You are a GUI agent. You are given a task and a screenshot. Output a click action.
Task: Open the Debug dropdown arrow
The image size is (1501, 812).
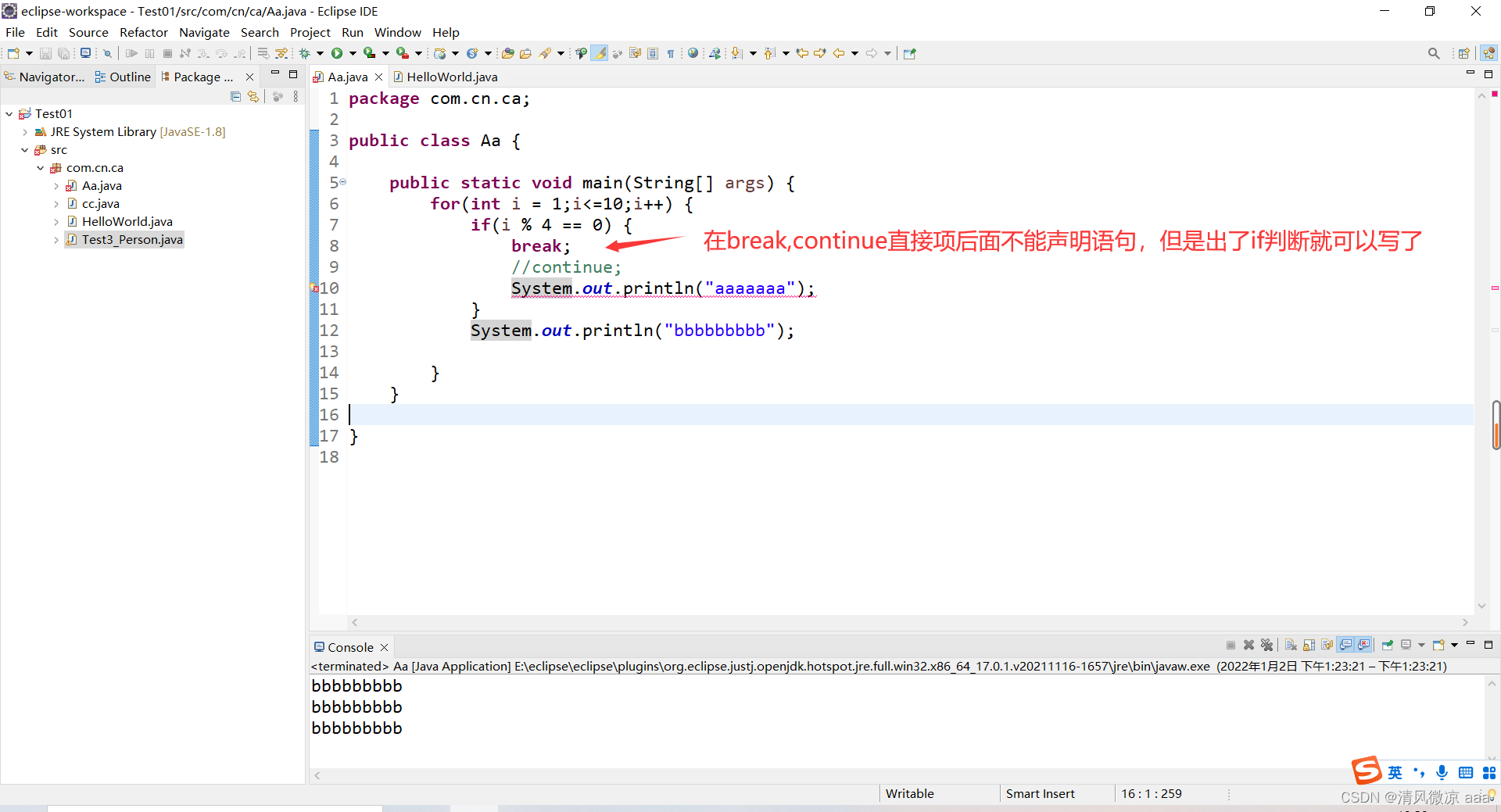[x=320, y=53]
